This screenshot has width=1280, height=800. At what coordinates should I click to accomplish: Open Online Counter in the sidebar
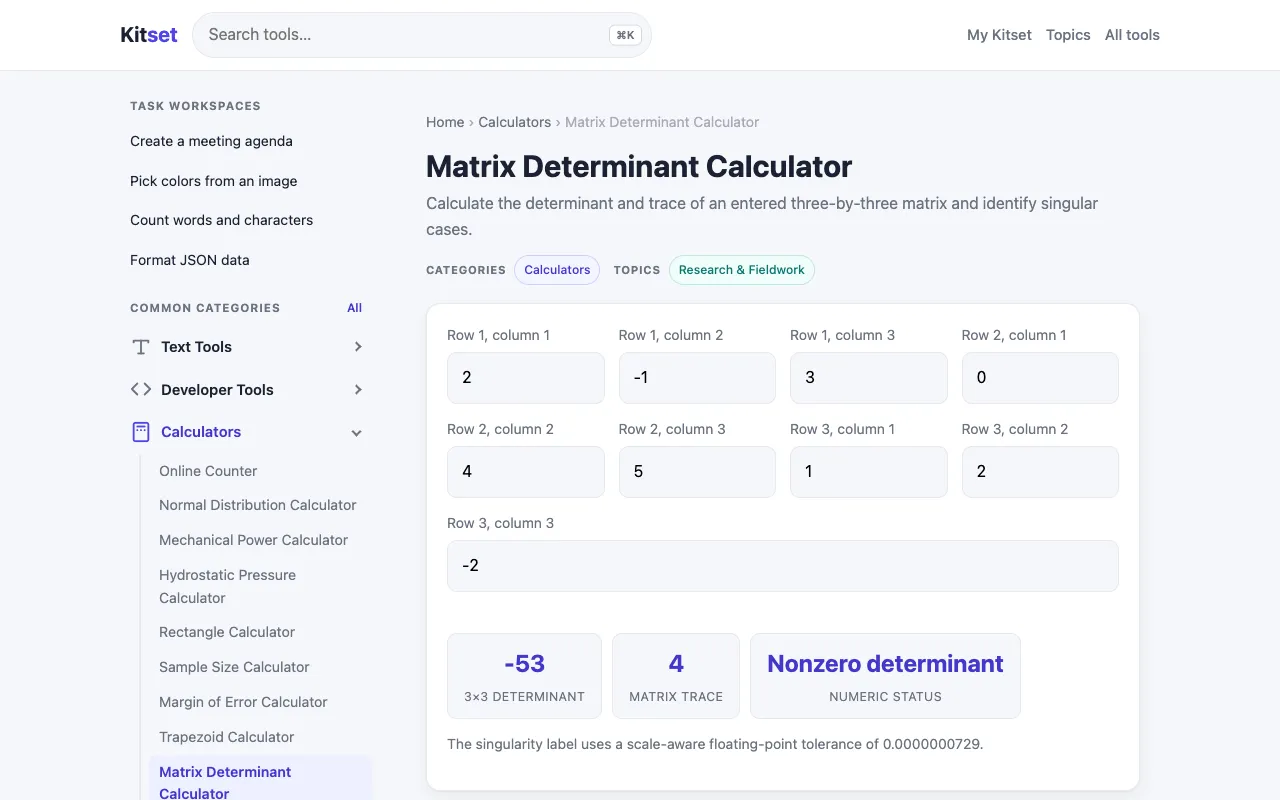tap(208, 471)
